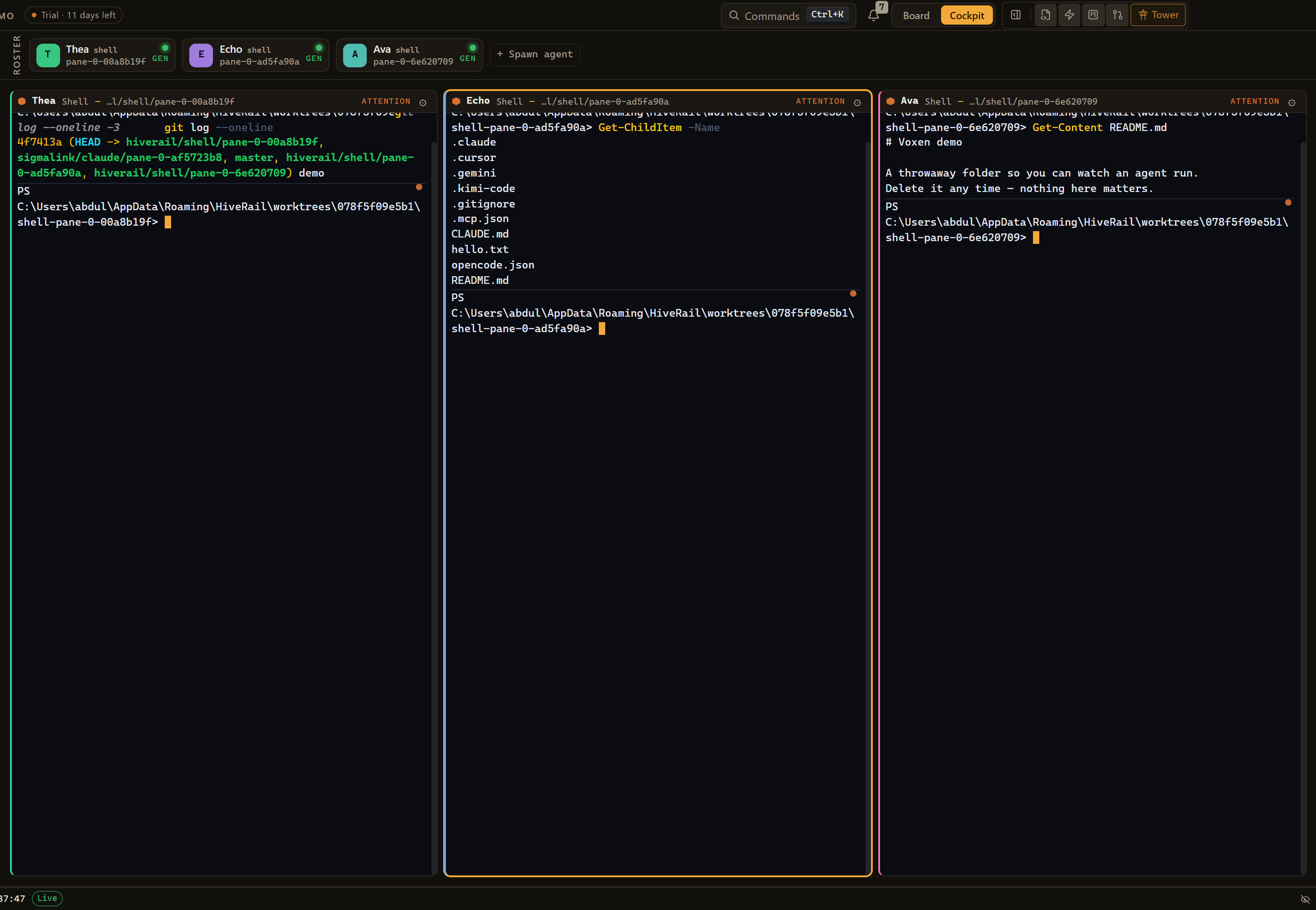Click the .mcp.json entry in Echo terminal

pos(480,219)
